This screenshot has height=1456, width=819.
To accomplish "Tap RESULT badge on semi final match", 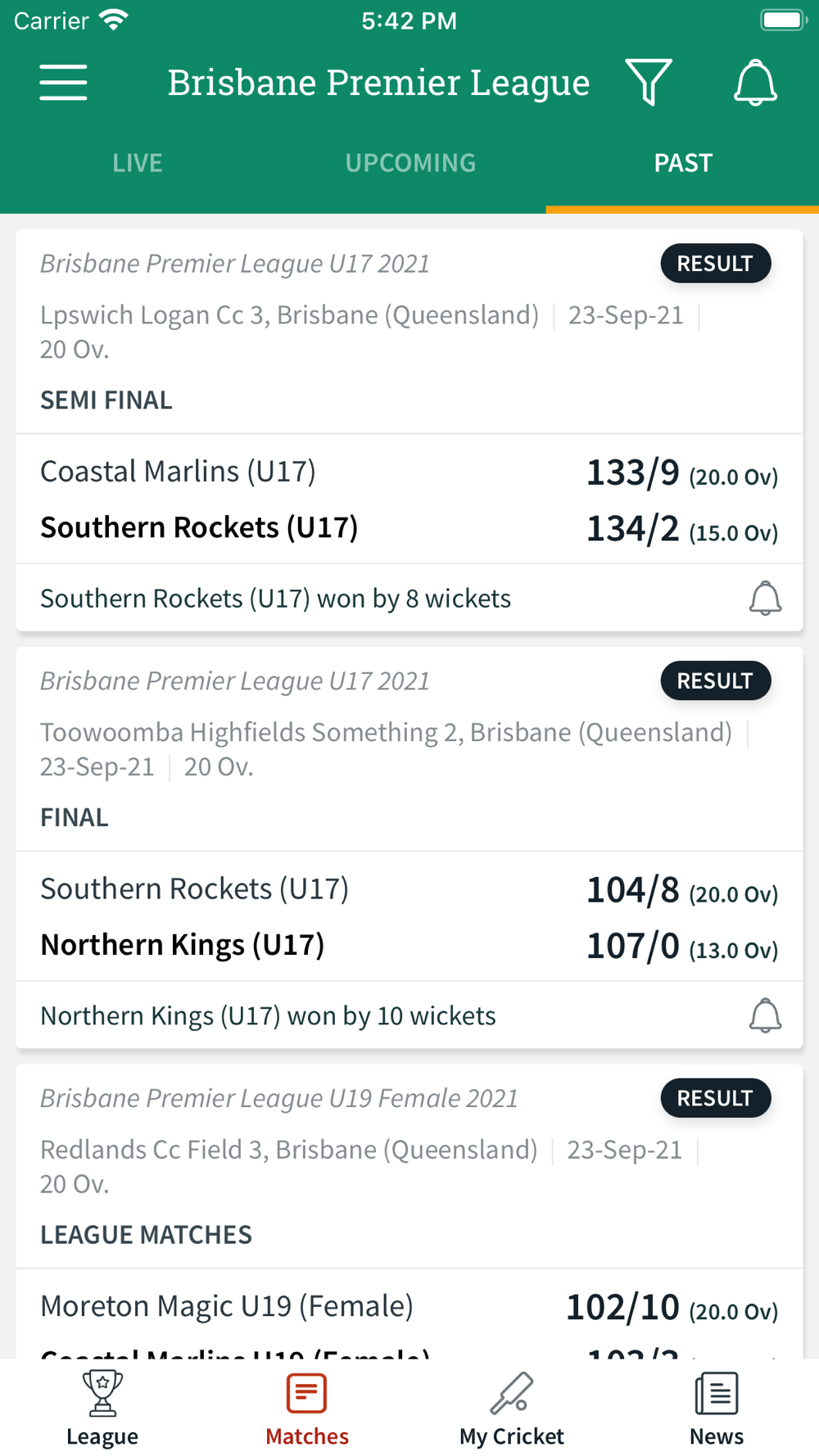I will tap(715, 264).
